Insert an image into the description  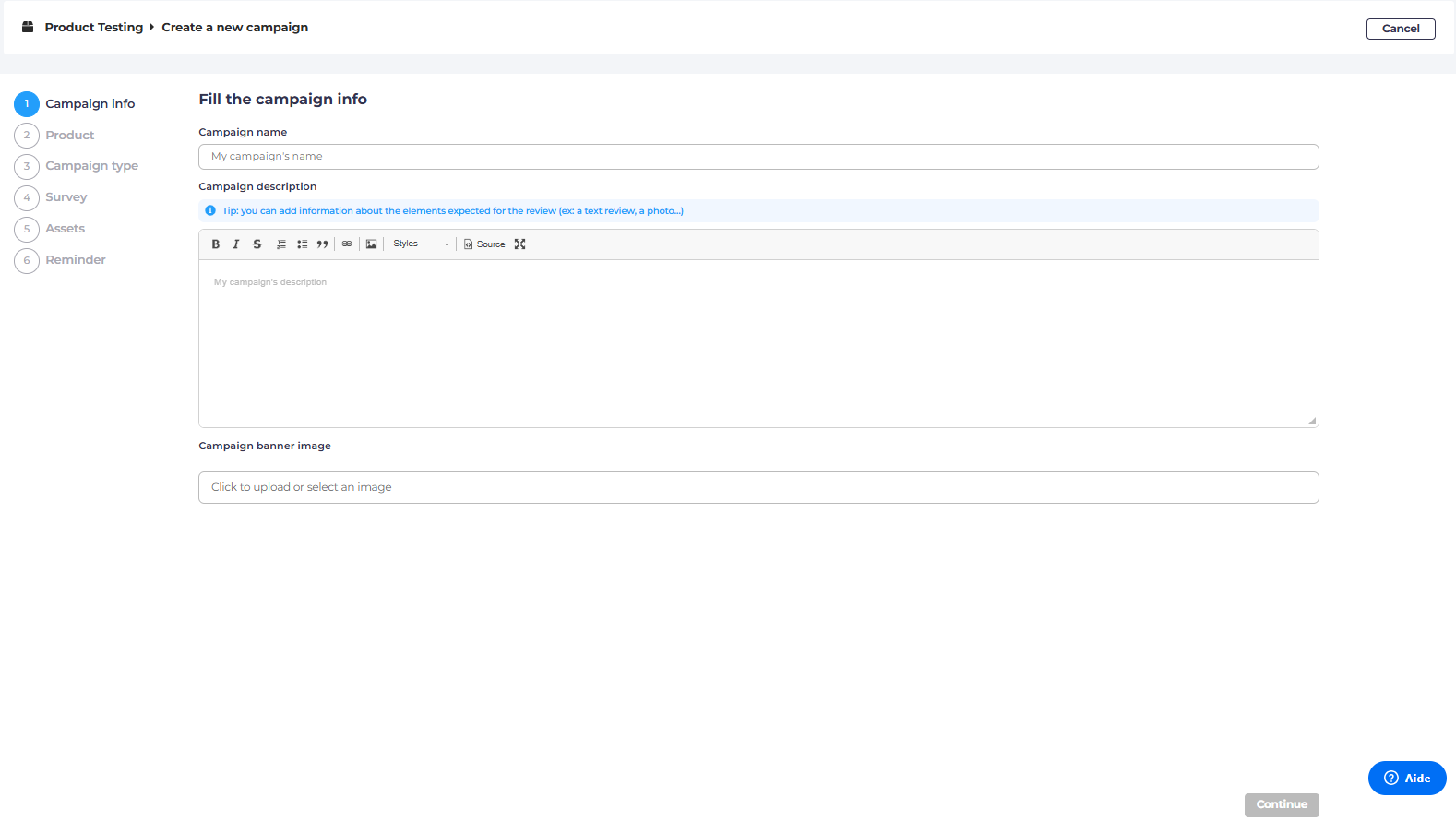pos(372,244)
